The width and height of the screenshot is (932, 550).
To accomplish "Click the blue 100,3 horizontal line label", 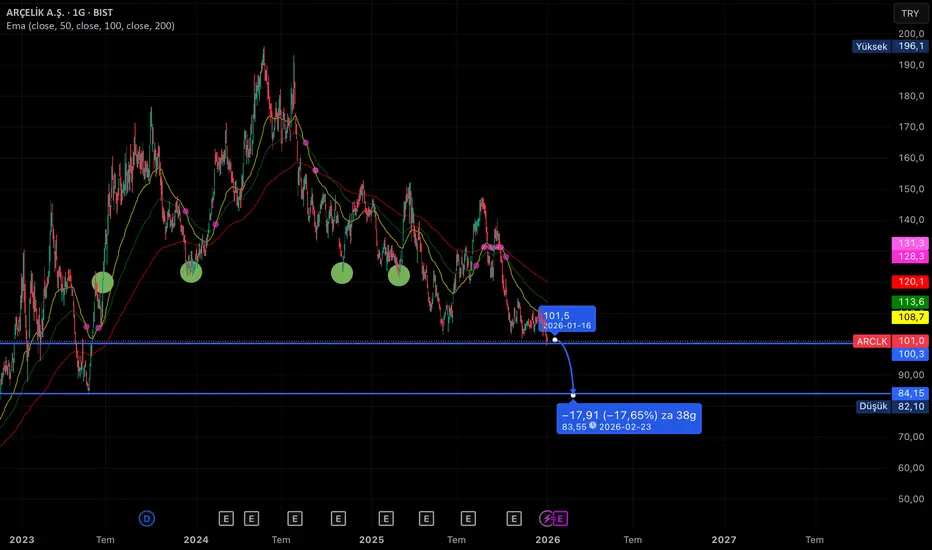I will [910, 354].
